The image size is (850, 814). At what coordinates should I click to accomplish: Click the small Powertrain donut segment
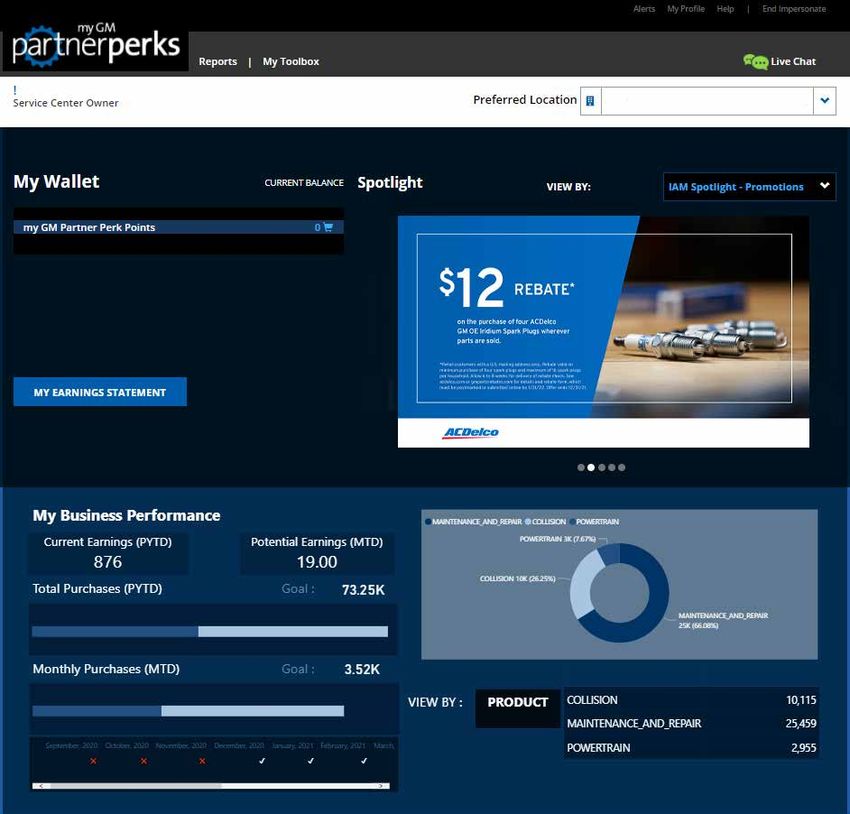tap(609, 554)
